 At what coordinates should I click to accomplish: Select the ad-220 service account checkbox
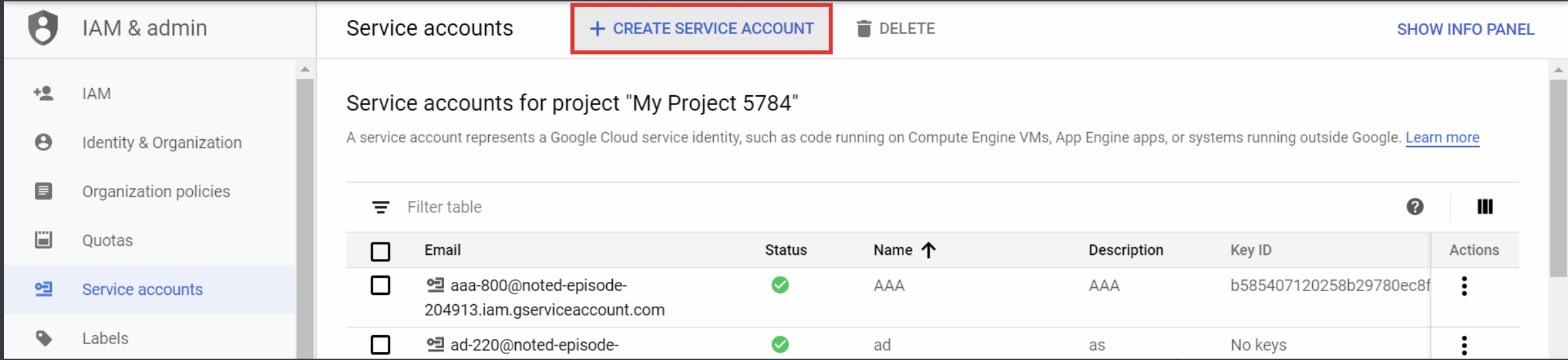click(381, 345)
